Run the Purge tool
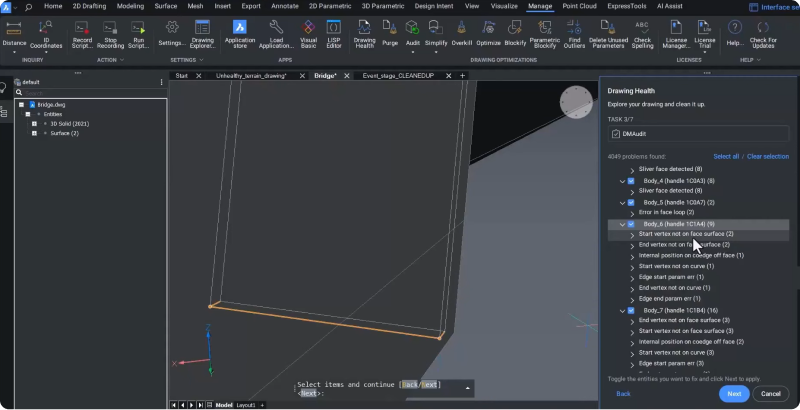Image resolution: width=800 pixels, height=410 pixels. pyautogui.click(x=390, y=29)
